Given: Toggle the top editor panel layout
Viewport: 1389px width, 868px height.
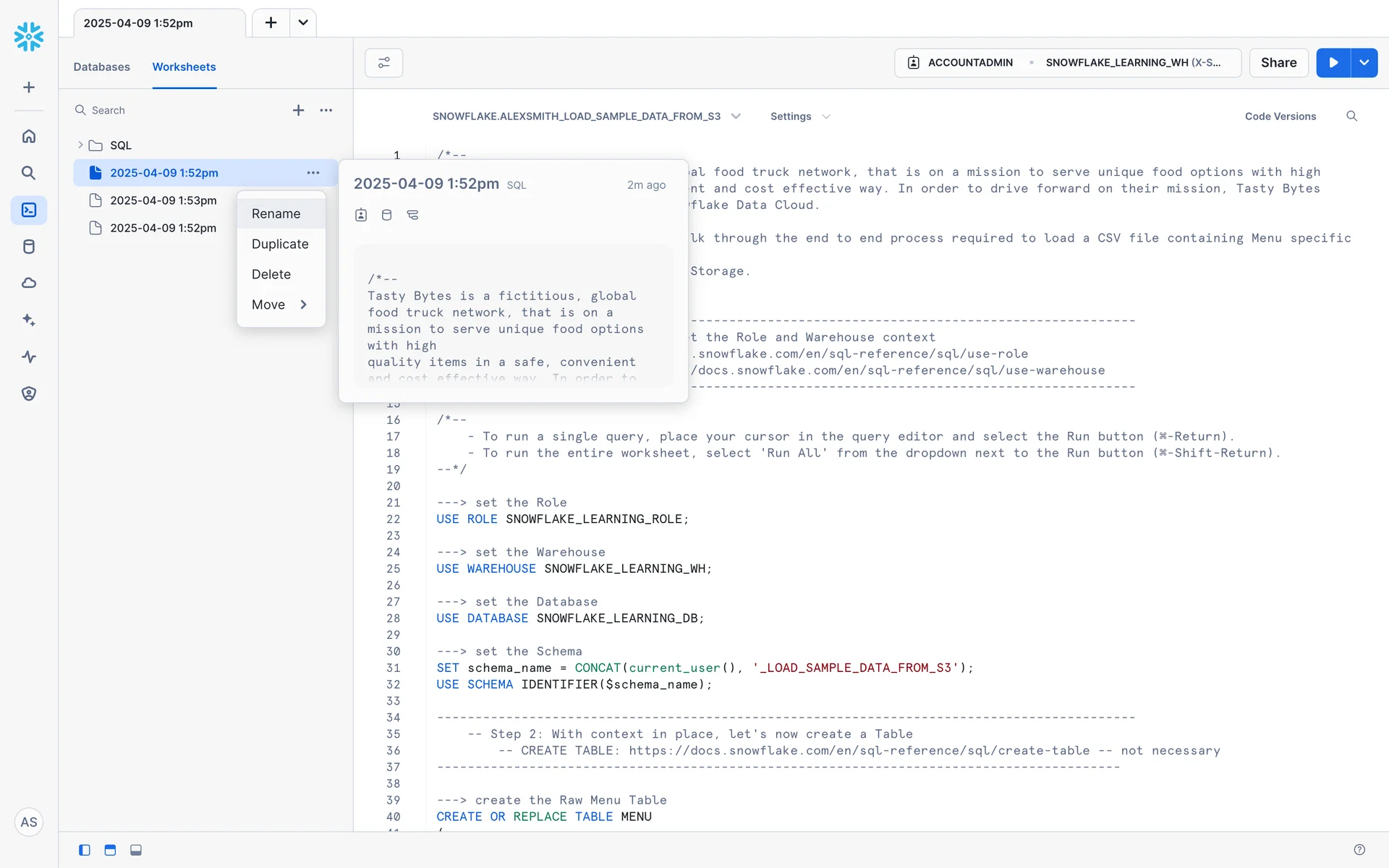Looking at the screenshot, I should tap(110, 850).
